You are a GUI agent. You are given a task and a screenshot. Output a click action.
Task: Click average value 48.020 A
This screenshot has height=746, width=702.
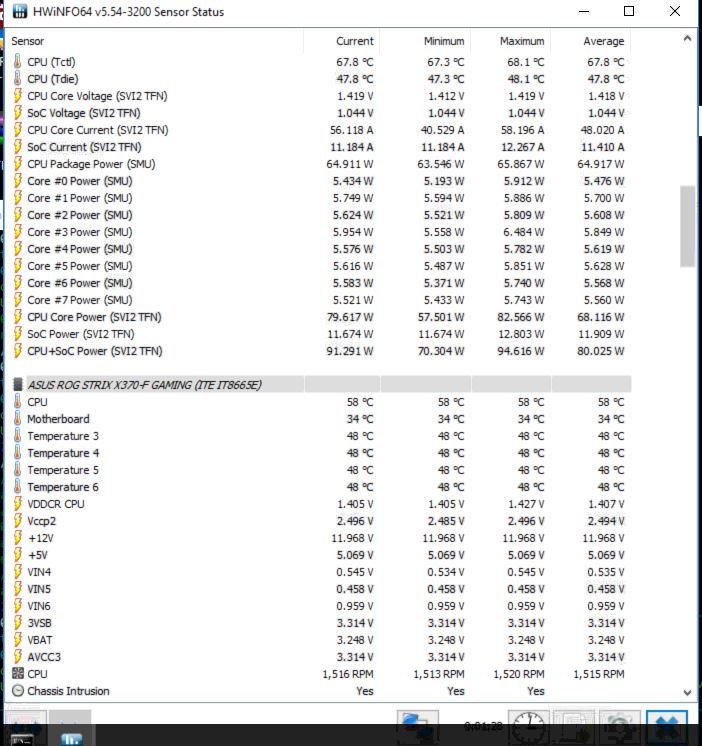pyautogui.click(x=603, y=130)
